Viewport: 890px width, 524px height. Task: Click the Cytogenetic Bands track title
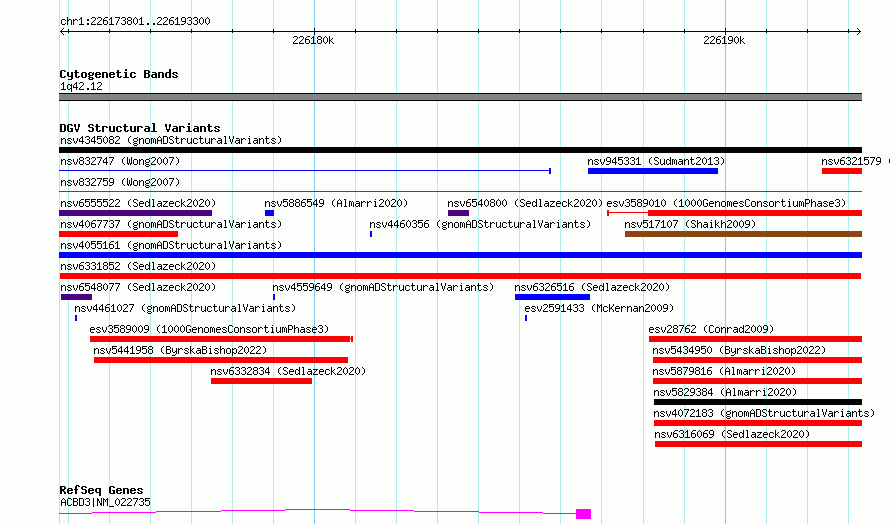119,74
